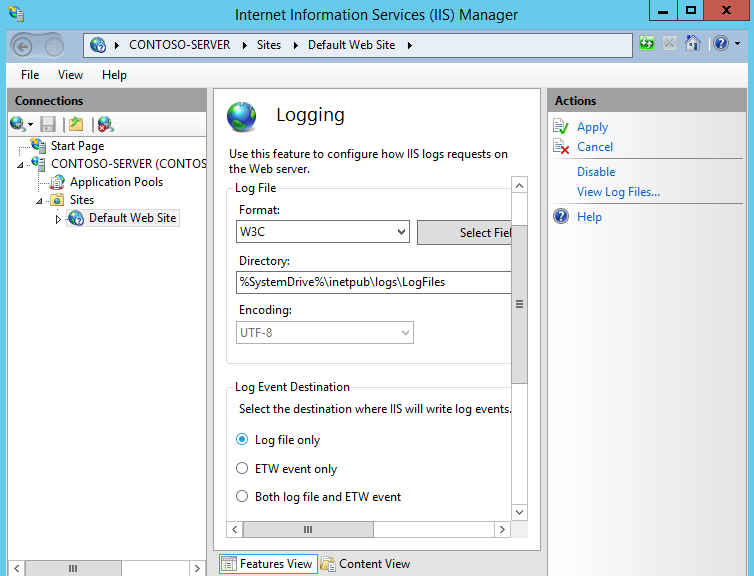754x576 pixels.
Task: Click Sites in the address breadcrumb
Action: click(269, 45)
